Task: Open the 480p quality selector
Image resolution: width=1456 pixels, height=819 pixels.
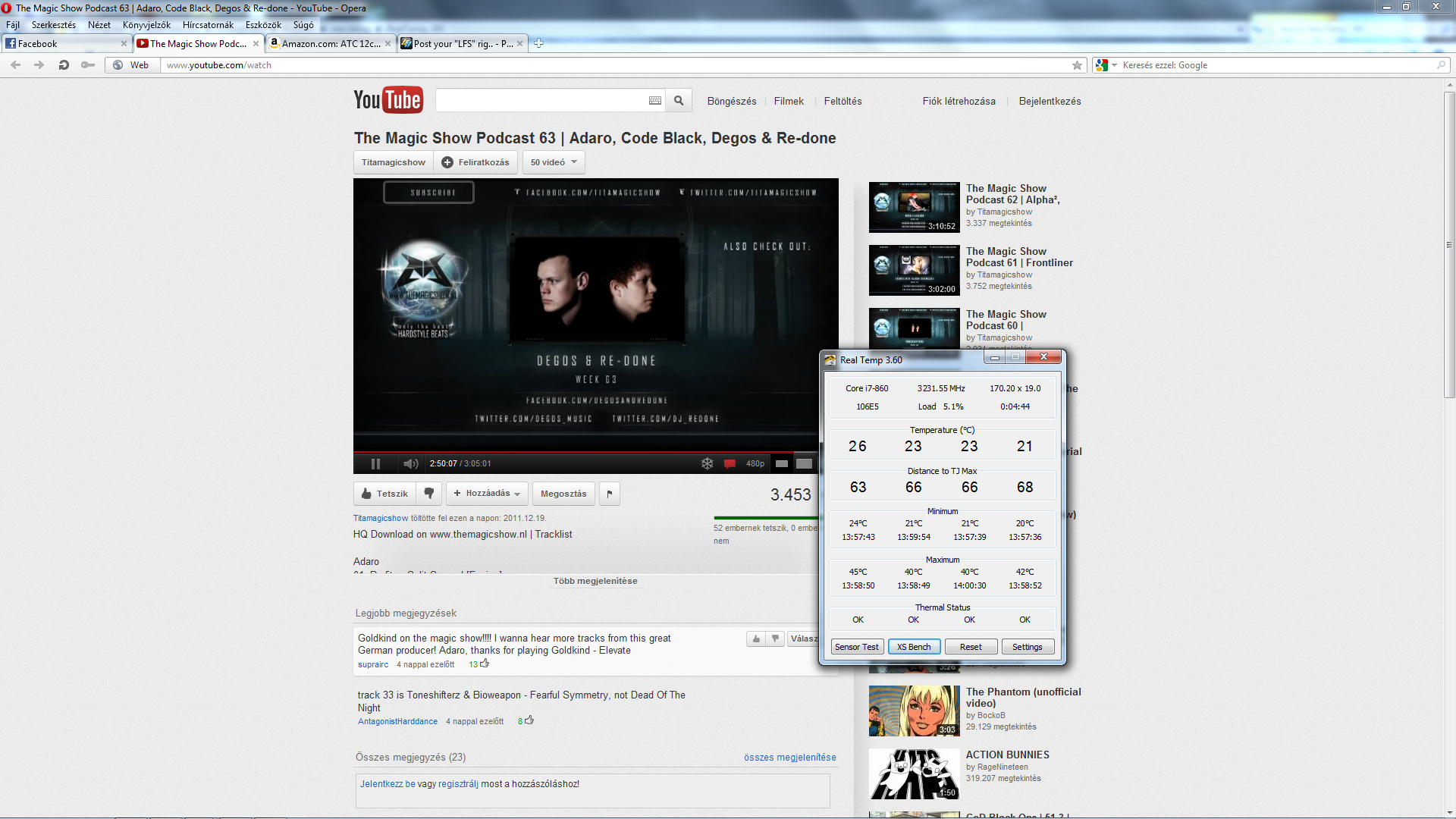Action: tap(755, 464)
